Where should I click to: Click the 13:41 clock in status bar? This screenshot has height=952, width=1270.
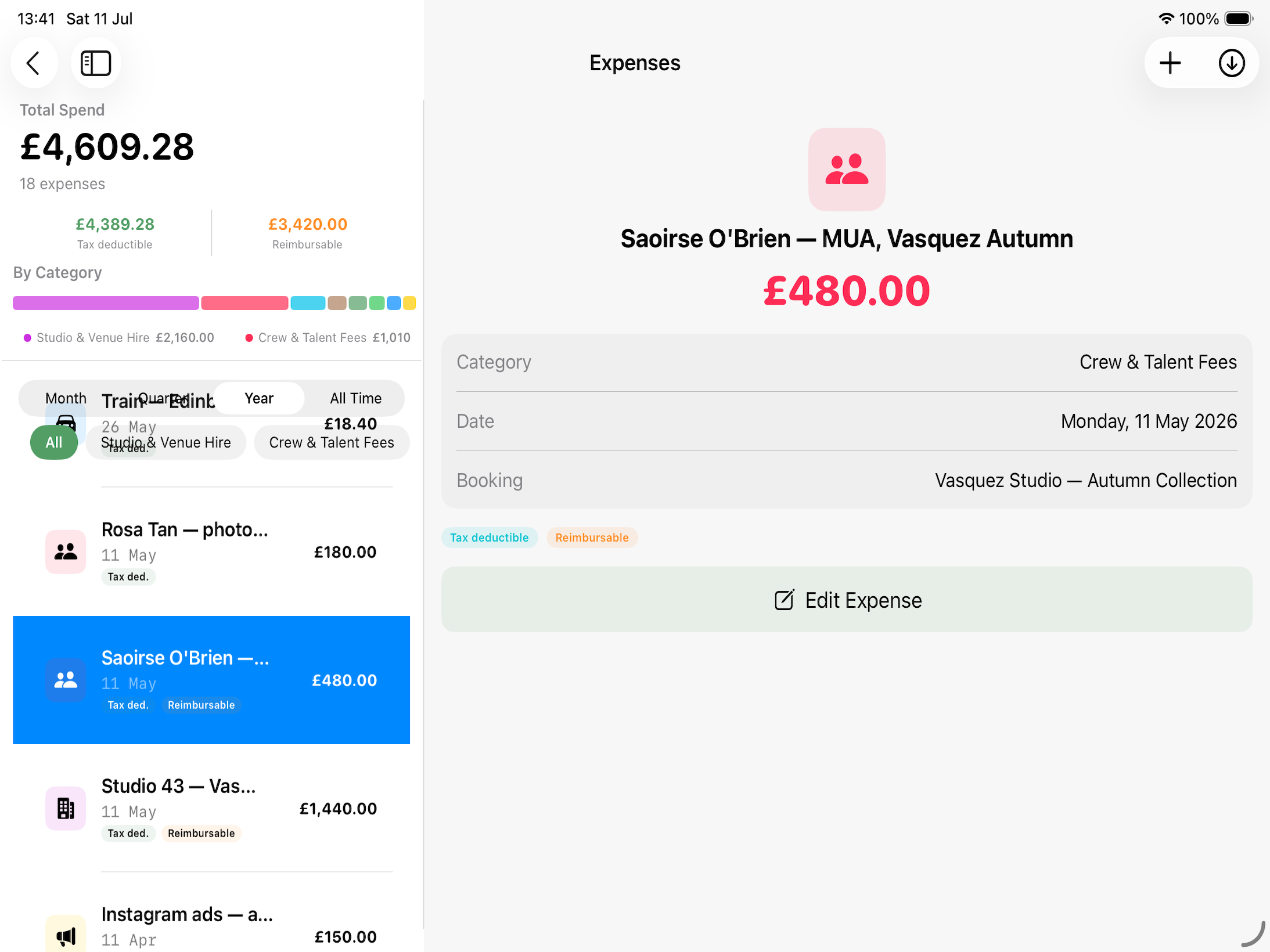pyautogui.click(x=36, y=19)
